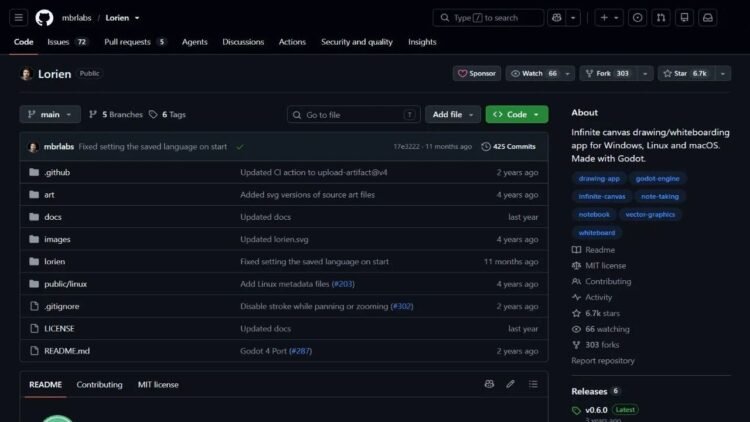750x422 pixels.
Task: Open the LICENSE file icon
Action: pyautogui.click(x=34, y=329)
